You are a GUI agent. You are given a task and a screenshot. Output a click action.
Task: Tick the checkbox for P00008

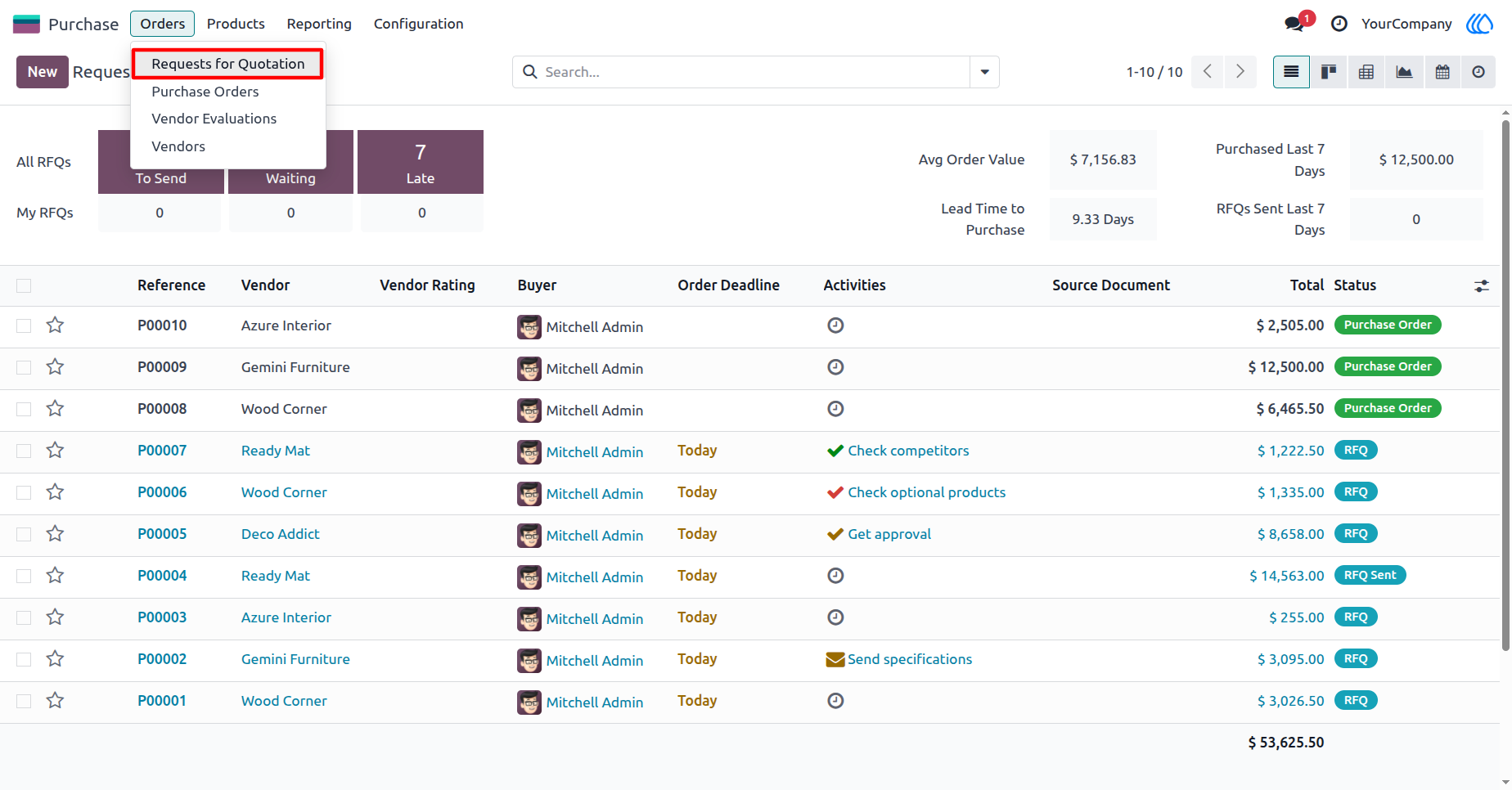(x=24, y=409)
